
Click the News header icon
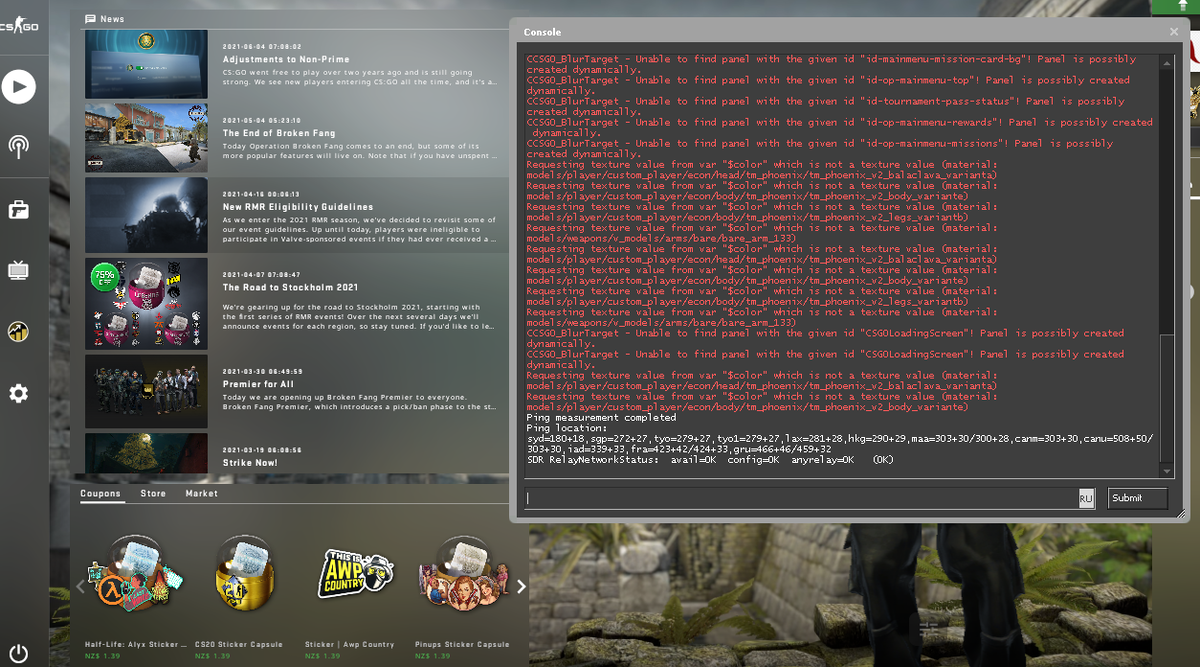91,18
